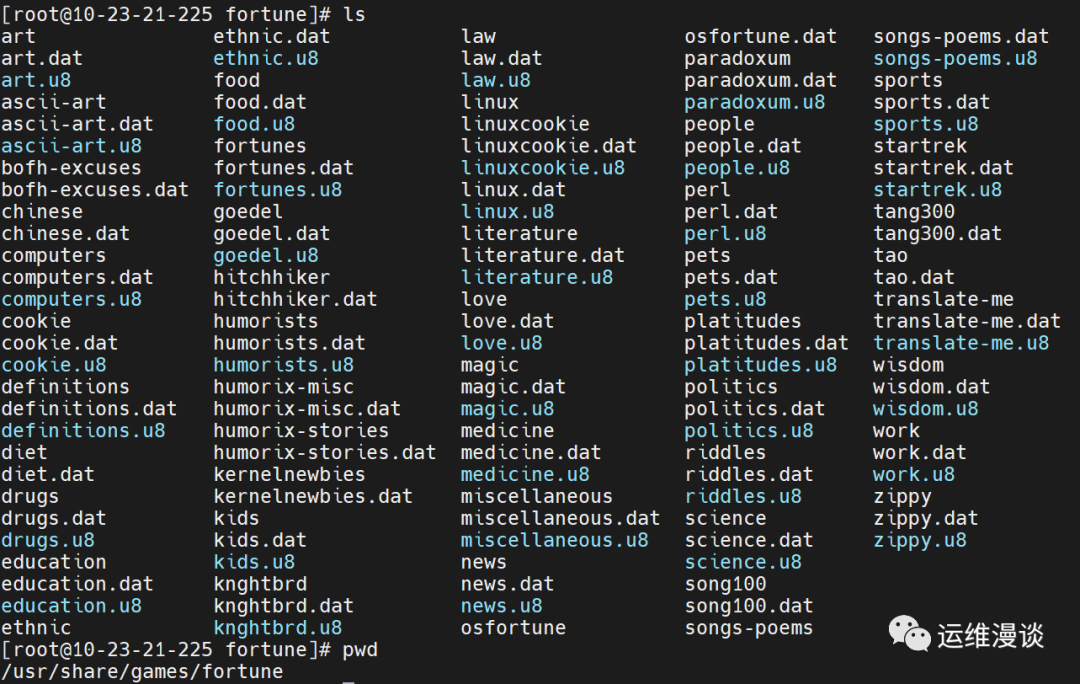Viewport: 1080px width, 684px height.
Task: Click the tang300.dat file entry
Action: 937,234
